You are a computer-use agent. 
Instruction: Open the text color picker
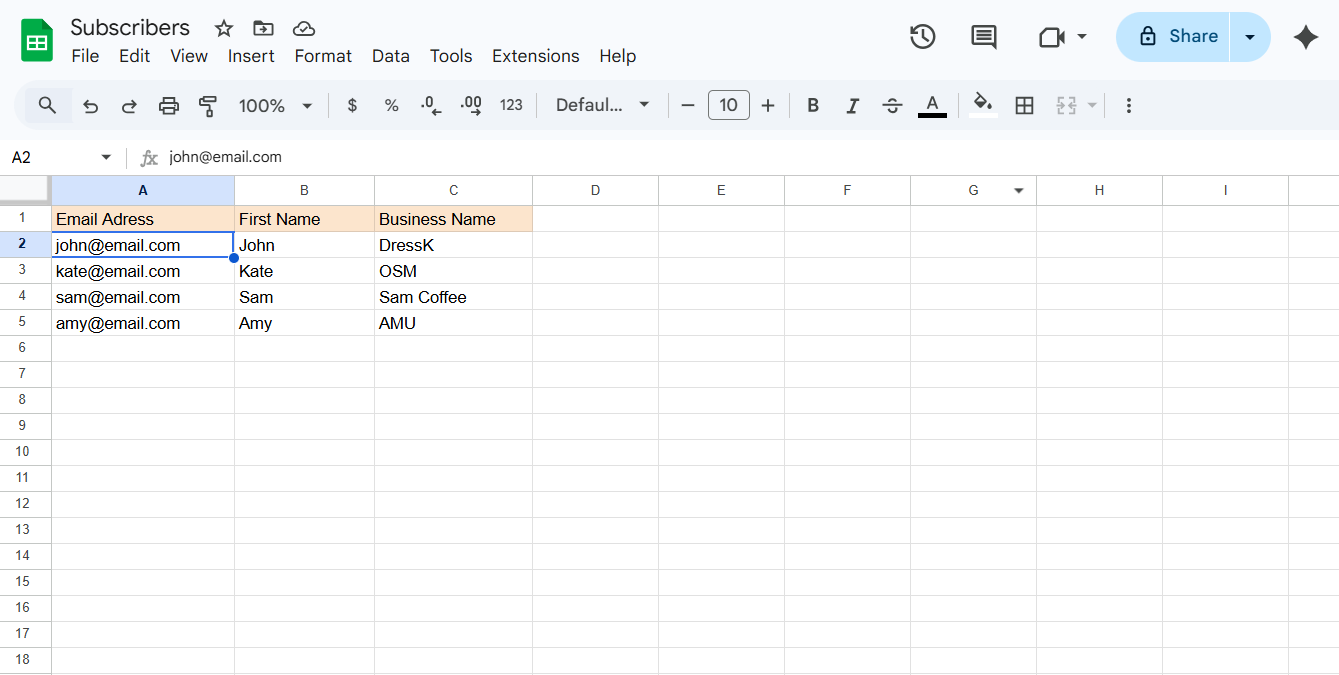point(931,105)
